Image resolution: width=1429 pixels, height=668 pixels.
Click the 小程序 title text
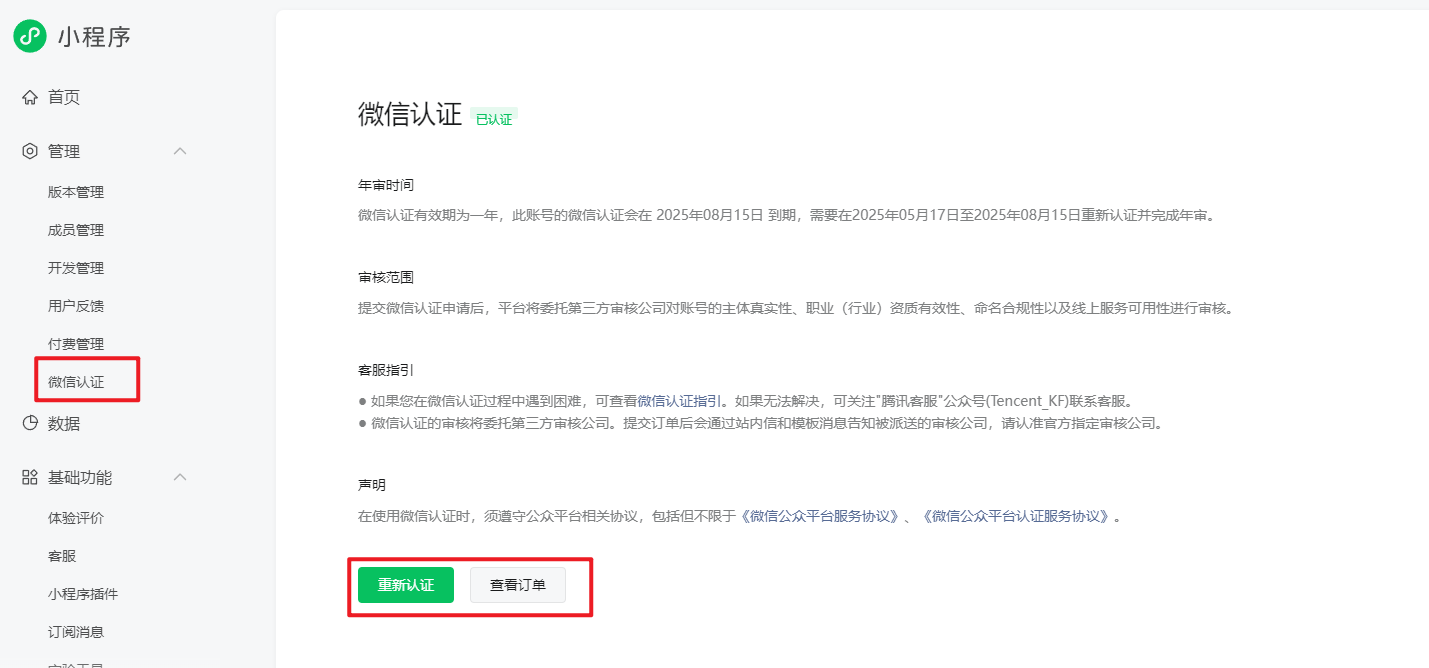(x=94, y=37)
